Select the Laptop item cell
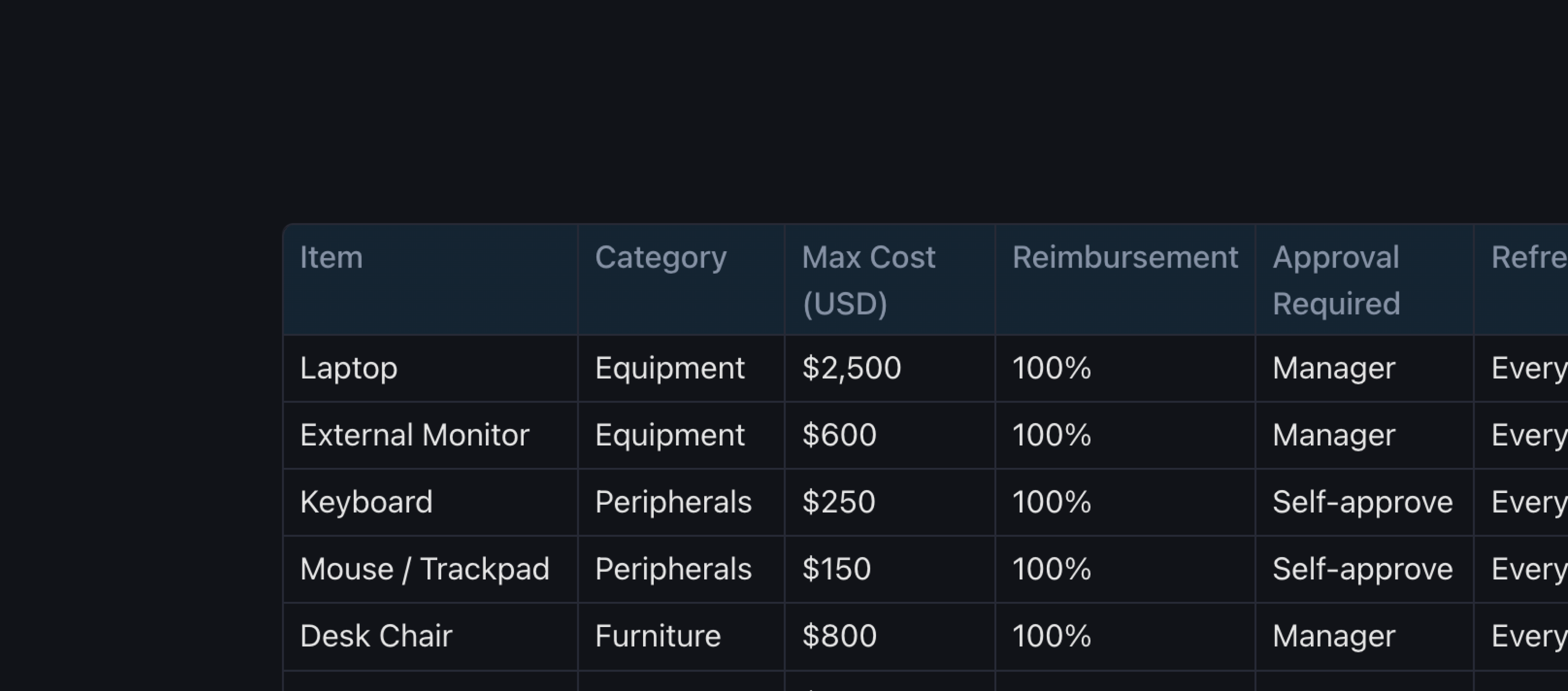Screen dimensions: 1568x691 click(x=349, y=368)
